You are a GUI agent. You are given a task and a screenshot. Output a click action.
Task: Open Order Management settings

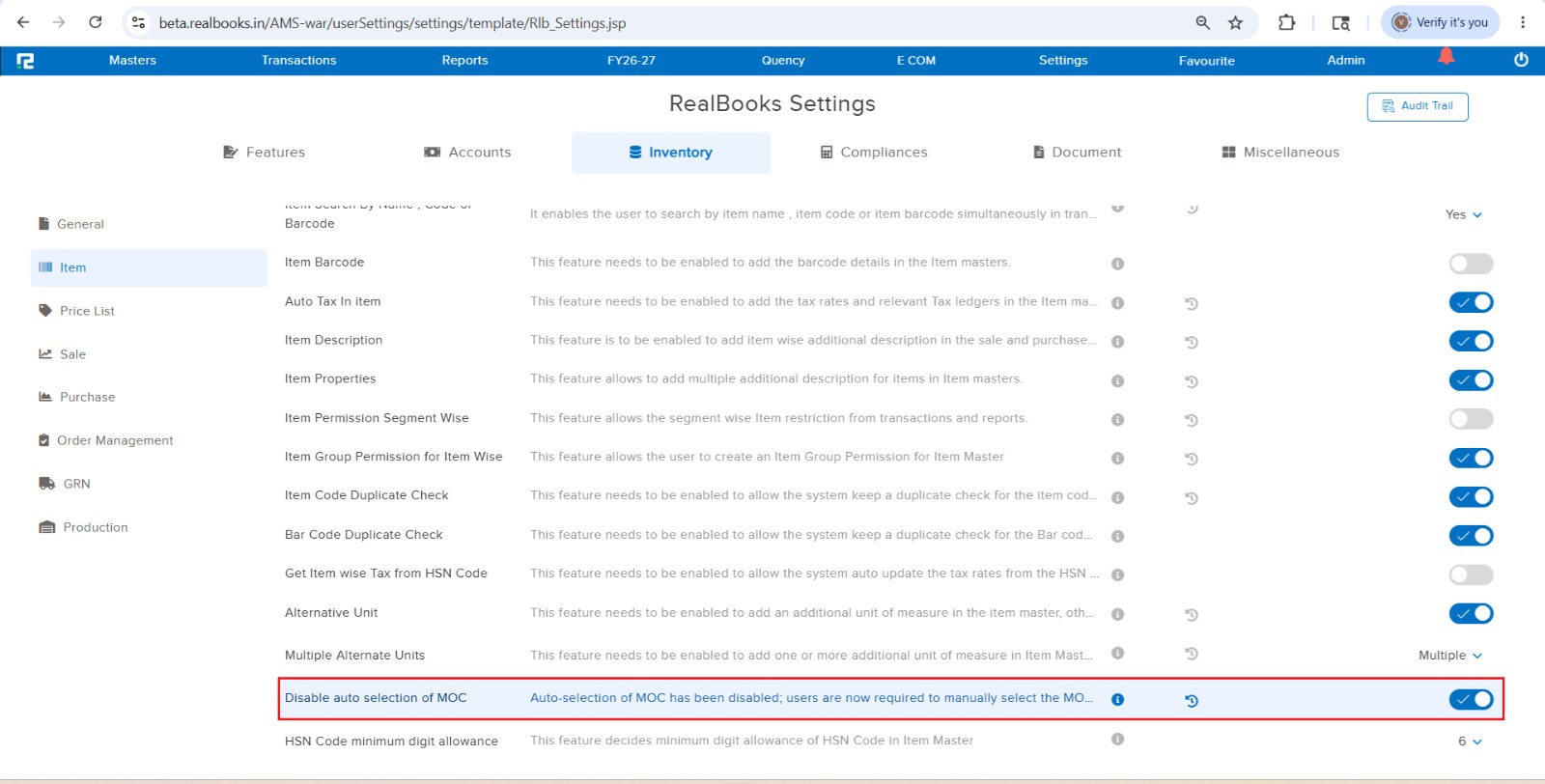click(x=105, y=440)
